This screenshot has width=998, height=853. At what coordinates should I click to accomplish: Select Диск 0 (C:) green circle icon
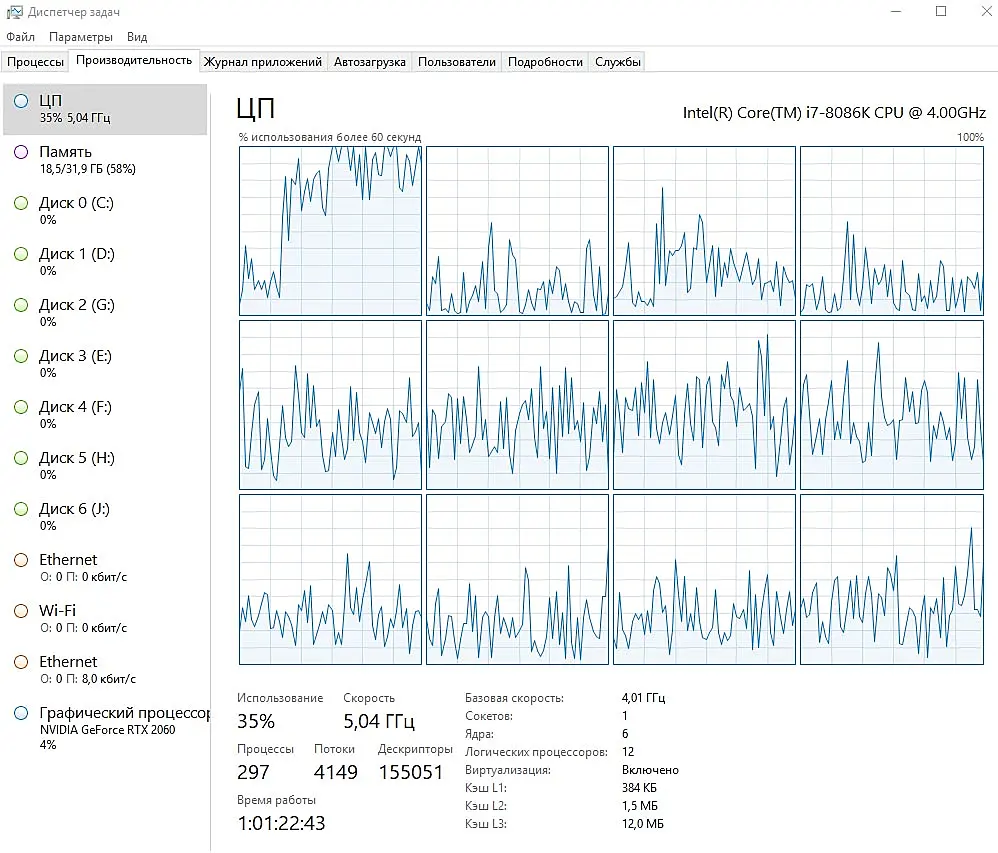[x=21, y=203]
